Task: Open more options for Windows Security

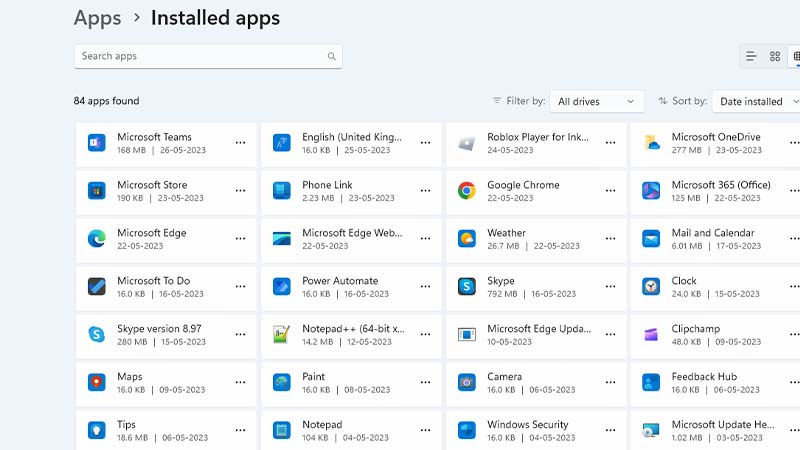Action: coord(610,431)
